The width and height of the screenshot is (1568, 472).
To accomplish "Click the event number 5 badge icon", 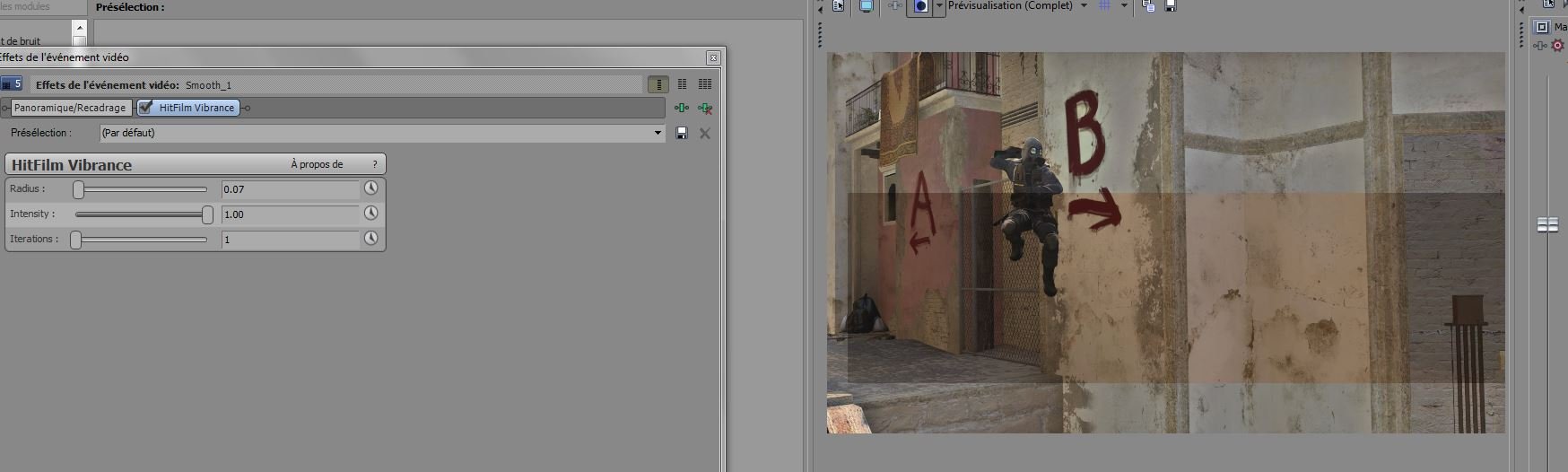I will click(12, 84).
